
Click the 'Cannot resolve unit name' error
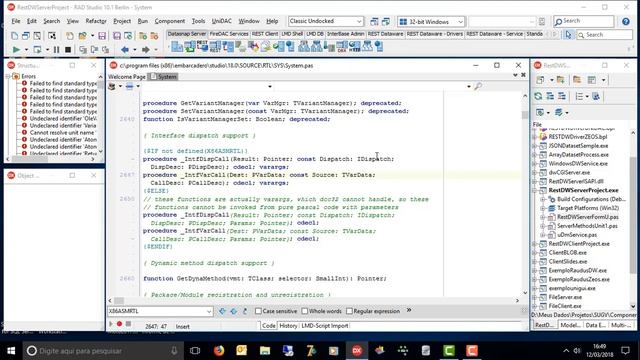(62, 133)
